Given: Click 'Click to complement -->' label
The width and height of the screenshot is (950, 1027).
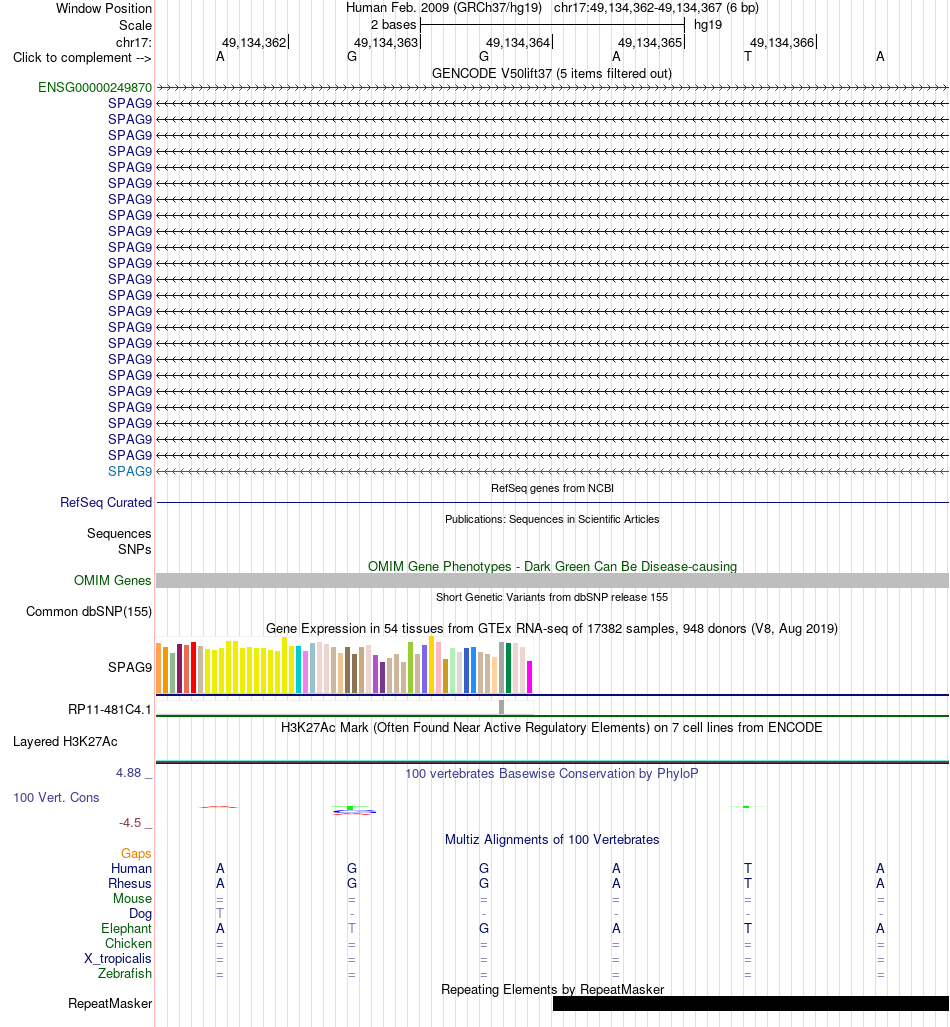Looking at the screenshot, I should [83, 58].
